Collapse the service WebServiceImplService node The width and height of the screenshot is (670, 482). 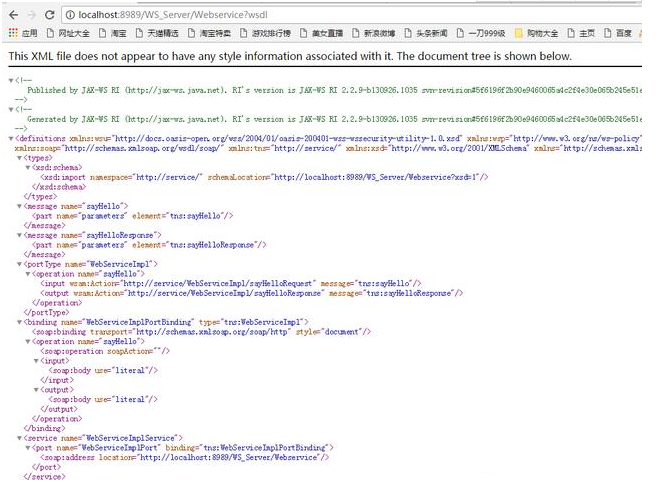[19, 438]
